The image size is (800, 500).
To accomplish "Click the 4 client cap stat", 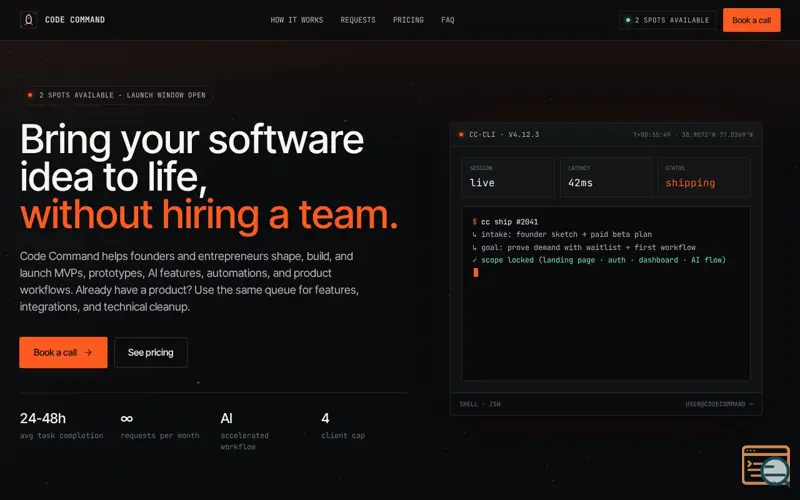I will coord(343,426).
